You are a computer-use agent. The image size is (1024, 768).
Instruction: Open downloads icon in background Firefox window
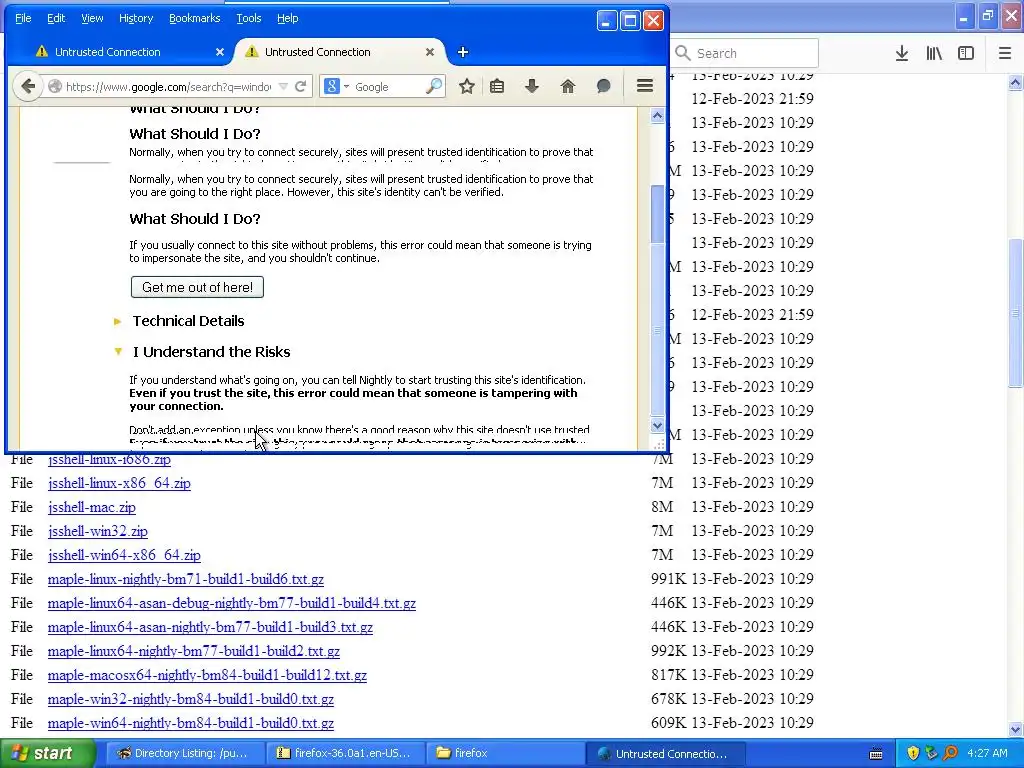point(902,53)
